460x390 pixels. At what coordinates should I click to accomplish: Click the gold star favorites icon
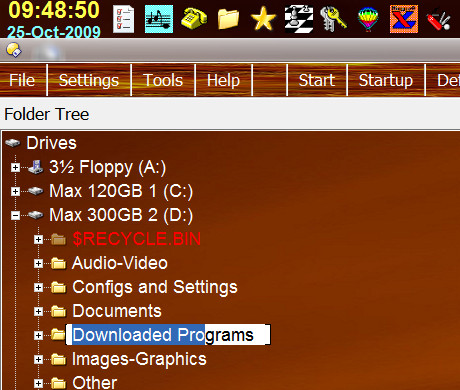pos(263,19)
